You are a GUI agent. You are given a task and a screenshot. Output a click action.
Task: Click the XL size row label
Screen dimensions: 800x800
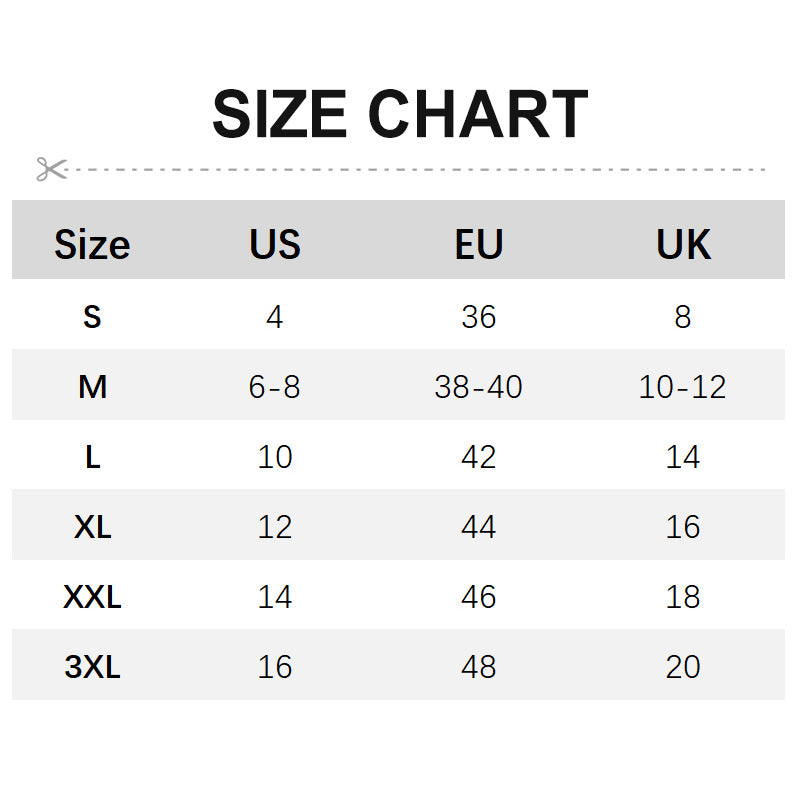point(92,527)
